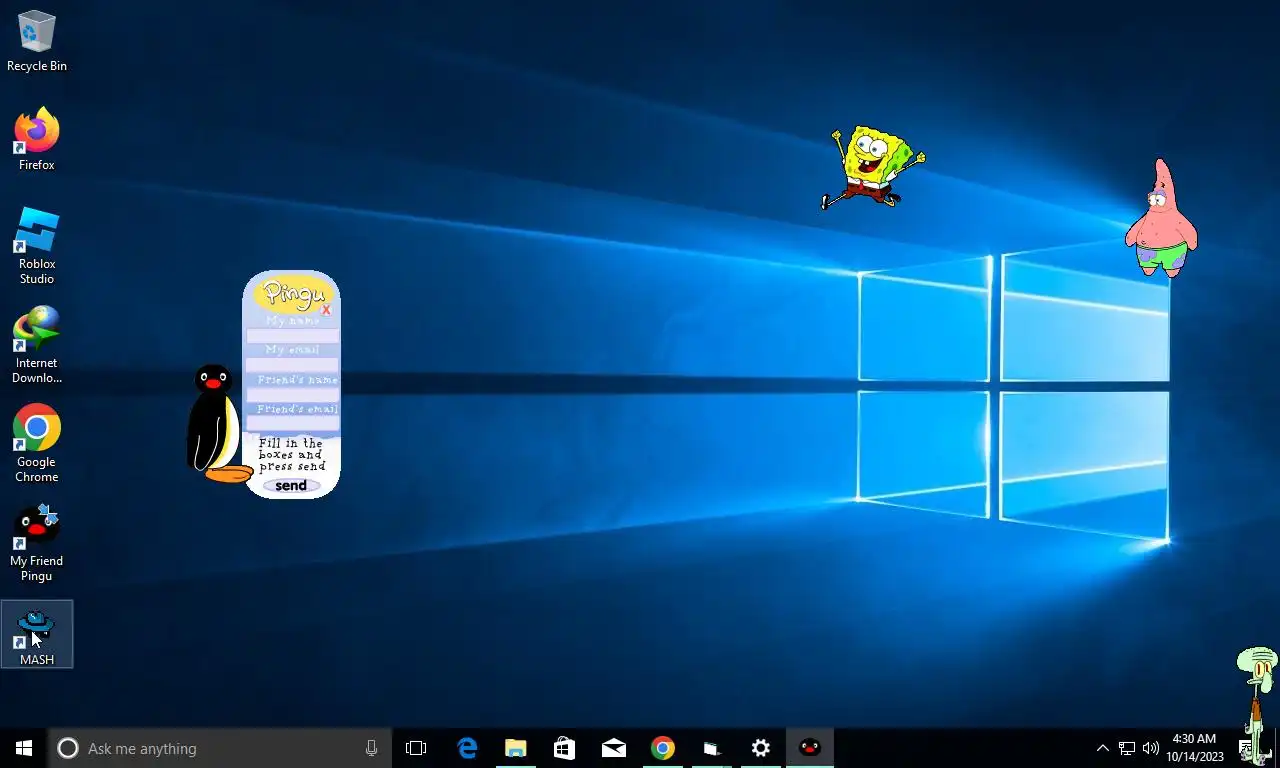Click the jumping SpongeBob desktop character
Screen dimensions: 1280x768
(872, 167)
